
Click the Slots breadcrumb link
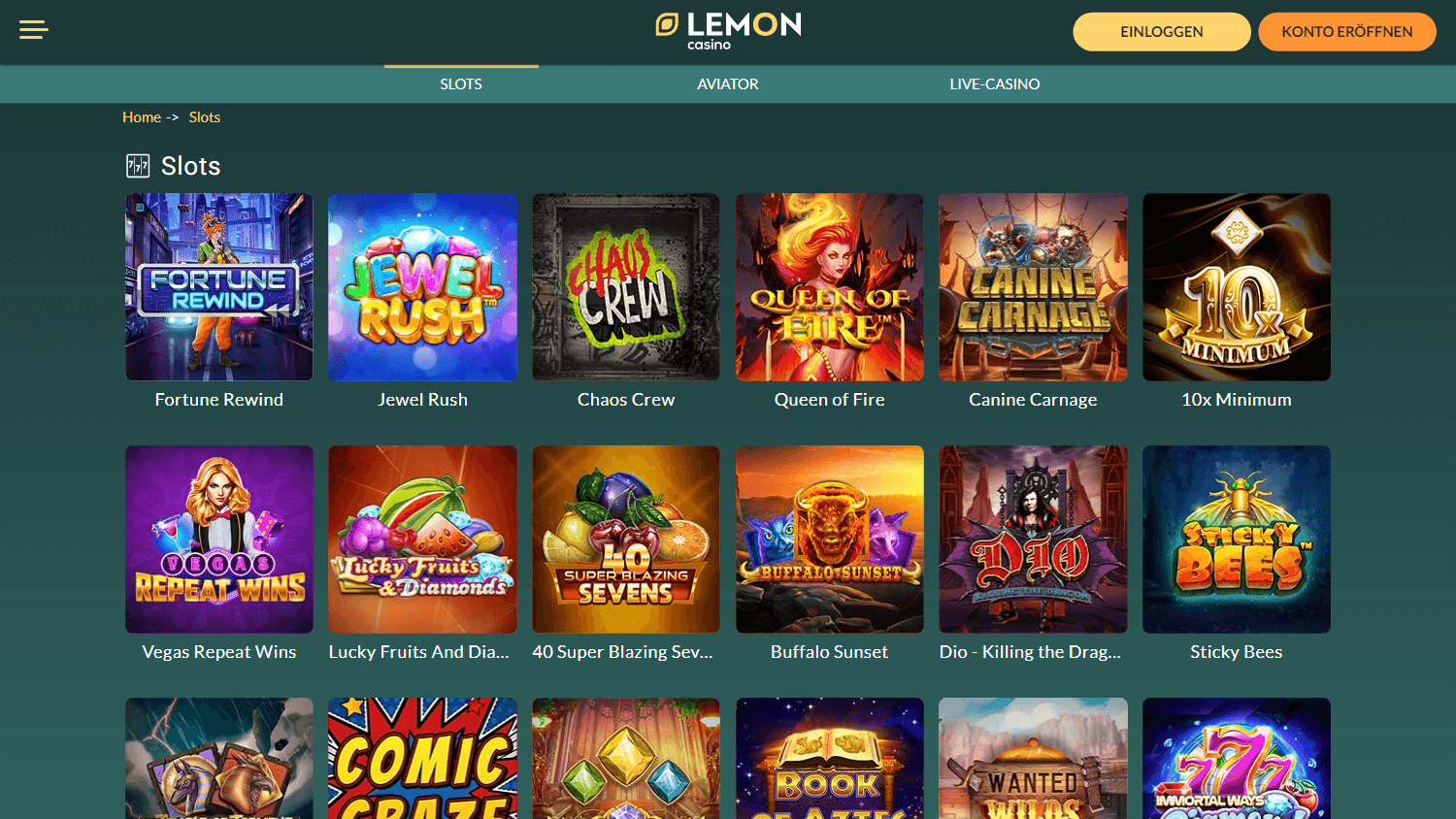pos(205,117)
